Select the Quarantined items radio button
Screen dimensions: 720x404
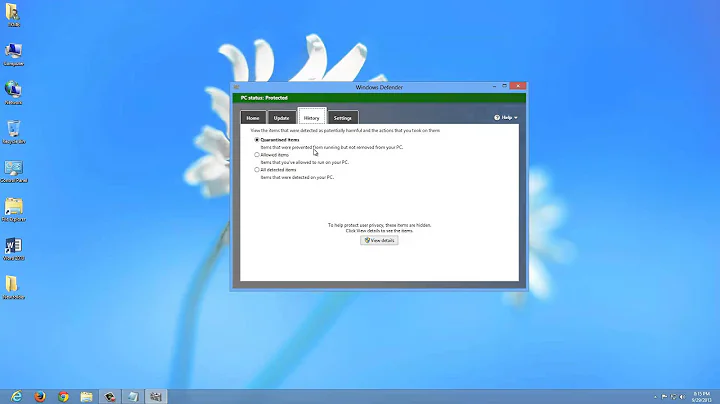click(x=257, y=140)
